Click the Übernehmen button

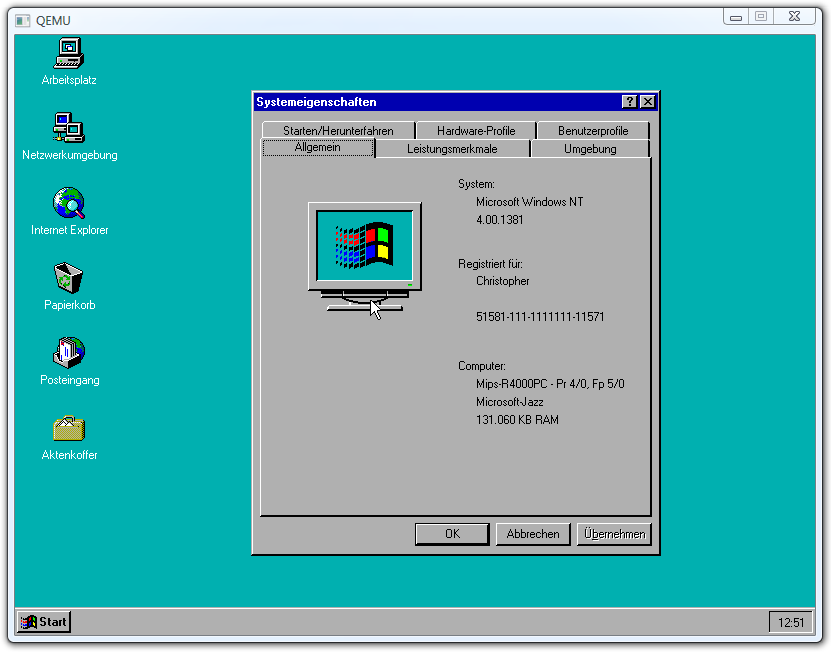[x=614, y=534]
